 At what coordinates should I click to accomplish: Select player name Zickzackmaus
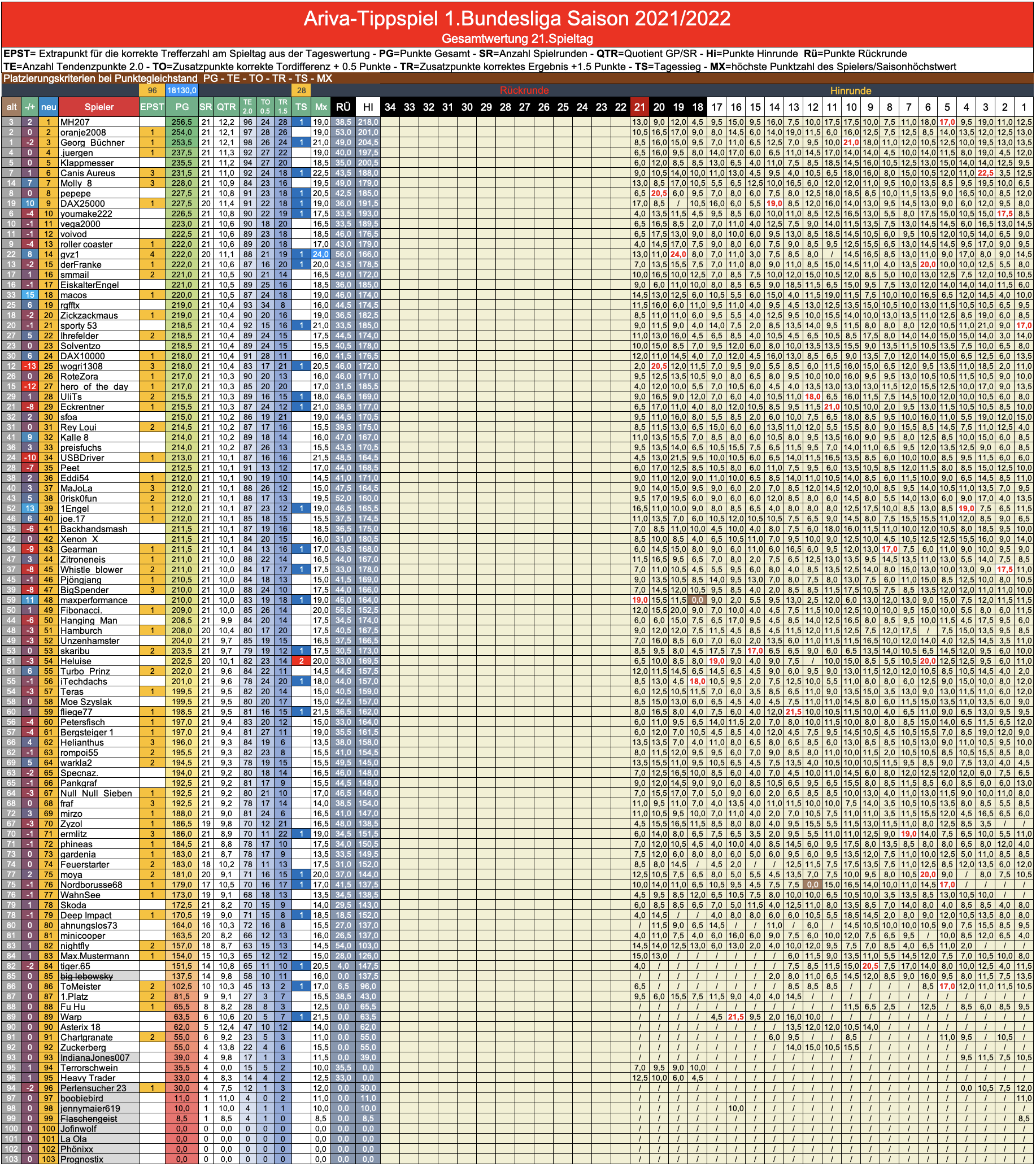click(x=89, y=315)
